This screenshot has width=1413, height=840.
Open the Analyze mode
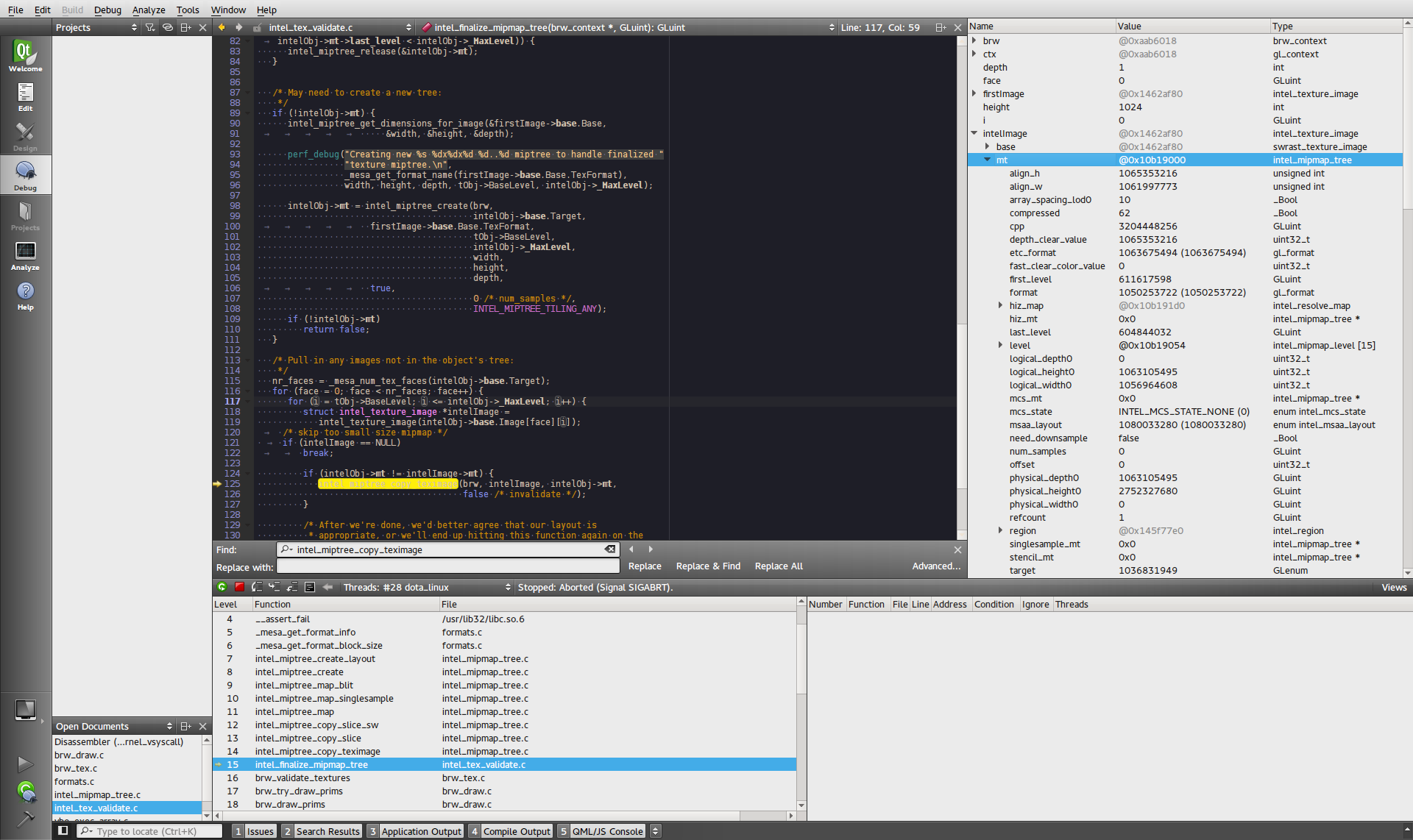pos(25,255)
